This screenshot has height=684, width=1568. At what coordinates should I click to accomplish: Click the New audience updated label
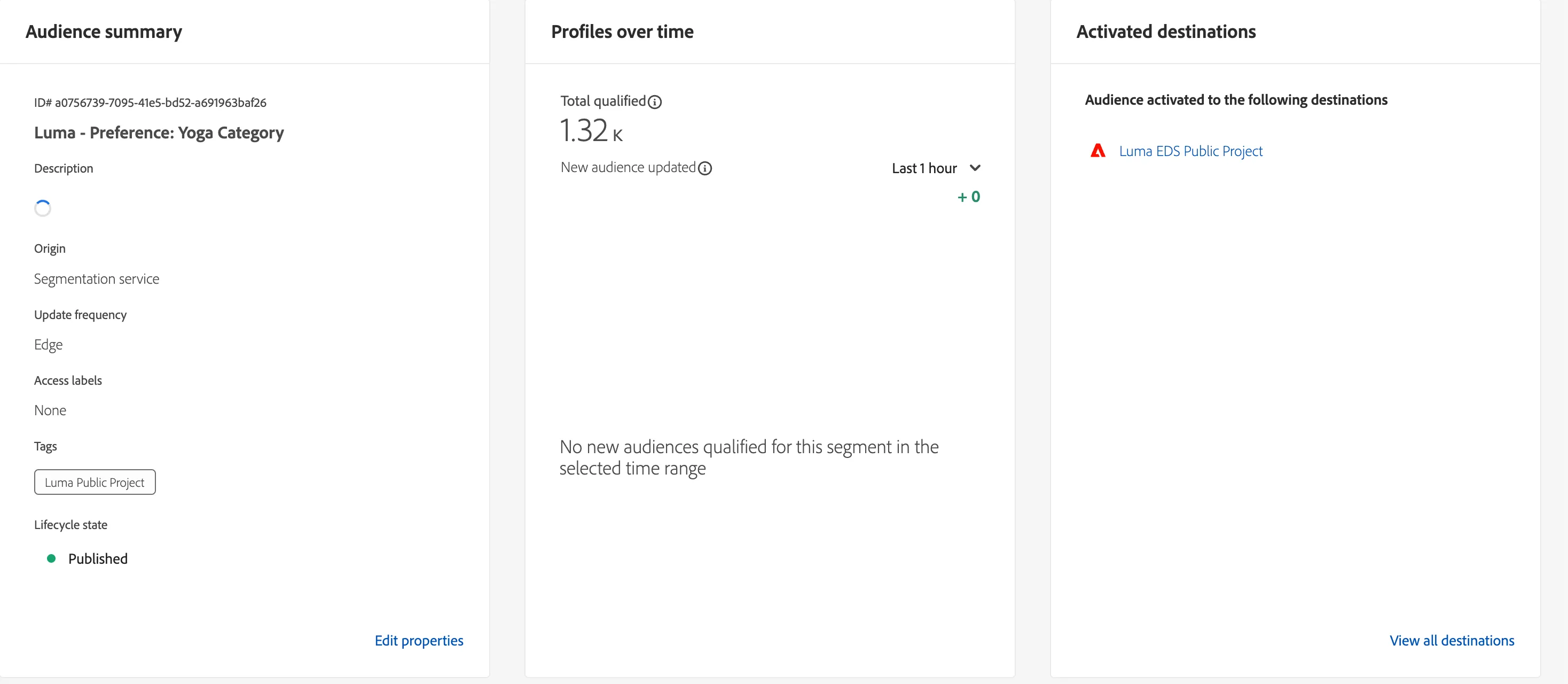coord(628,167)
